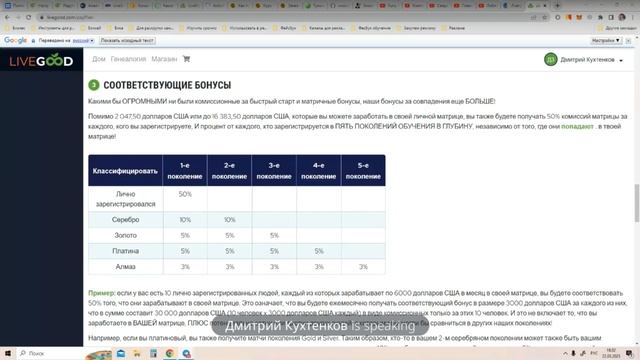This screenshot has height=360, width=640.
Task: Open the 'Изучить срочно' bookmark folder
Action: (198, 28)
